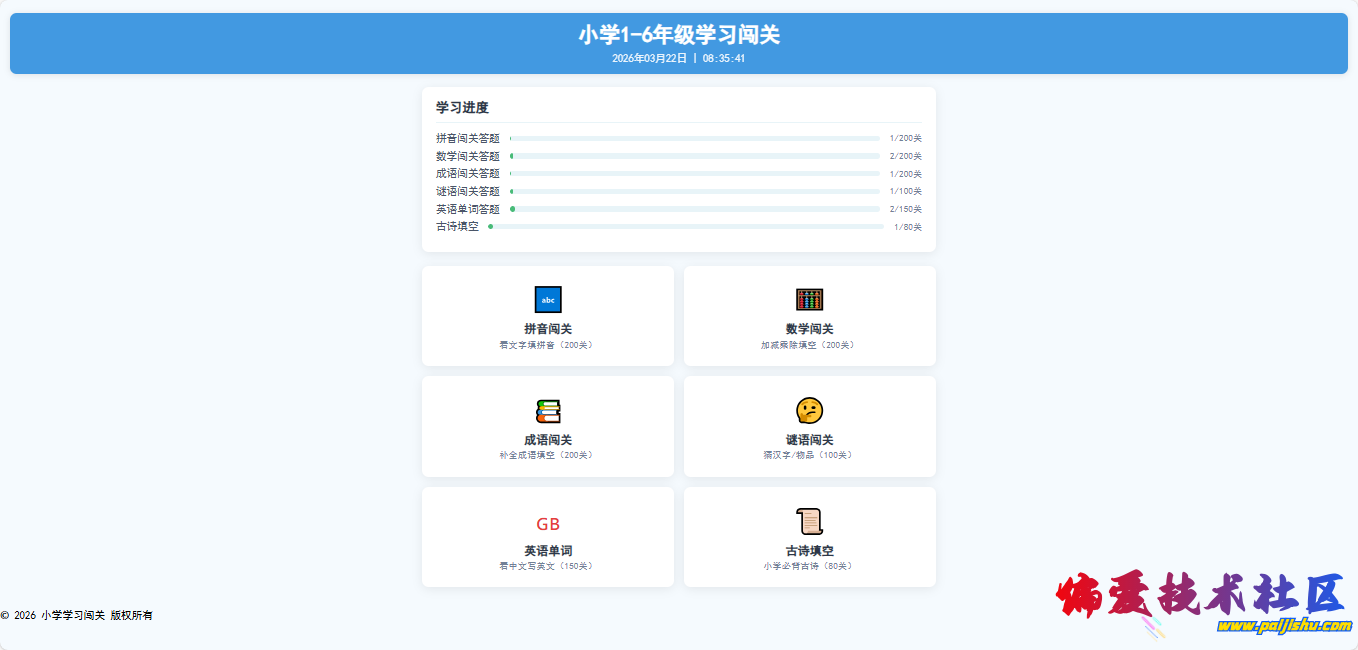Open the 谜语闯关 card
The image size is (1358, 650).
pos(809,427)
